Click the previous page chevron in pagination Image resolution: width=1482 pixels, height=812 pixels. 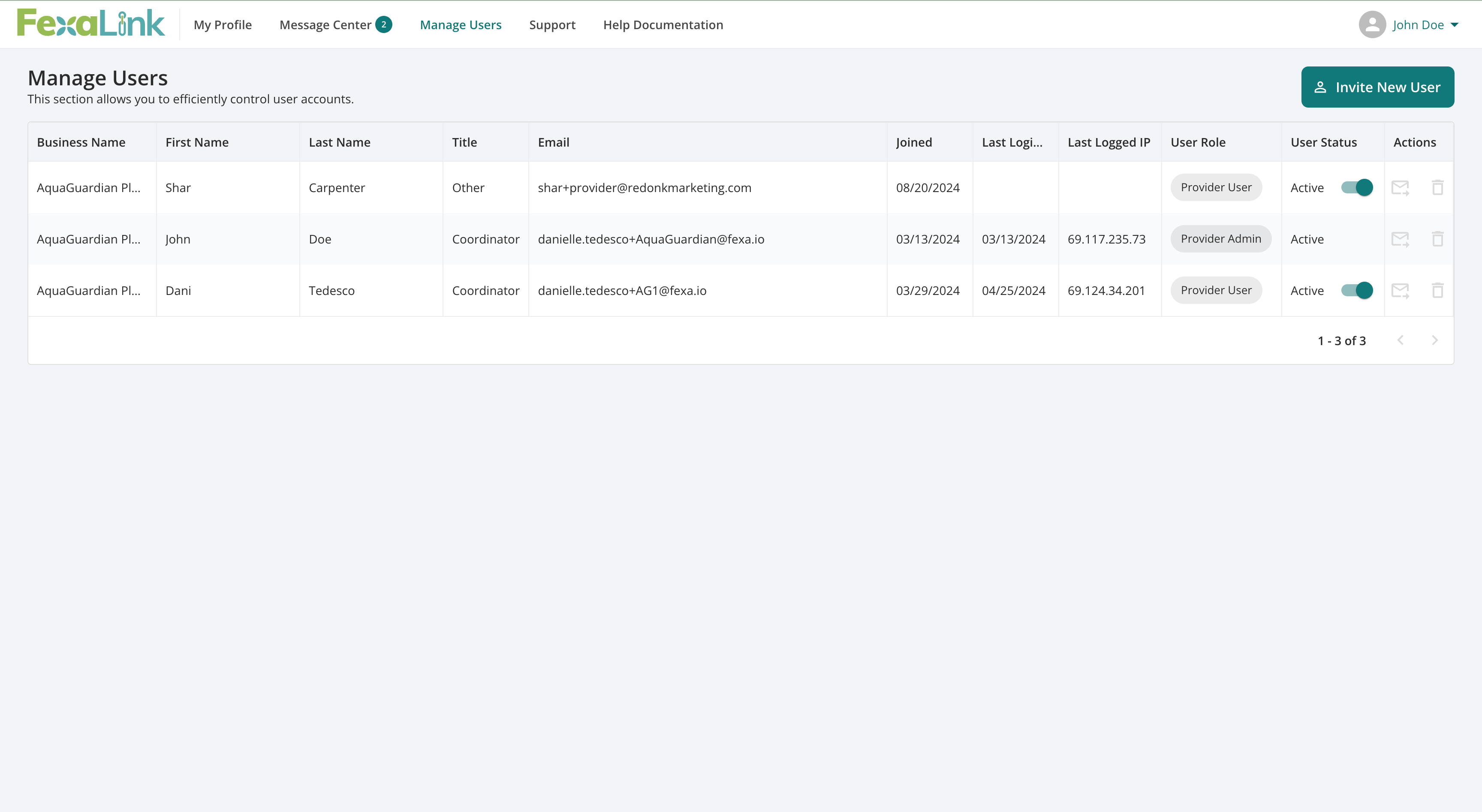[1400, 340]
